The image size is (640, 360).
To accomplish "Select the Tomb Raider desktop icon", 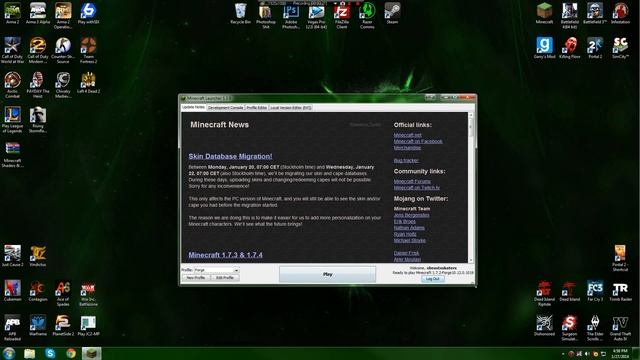I will coord(620,291).
